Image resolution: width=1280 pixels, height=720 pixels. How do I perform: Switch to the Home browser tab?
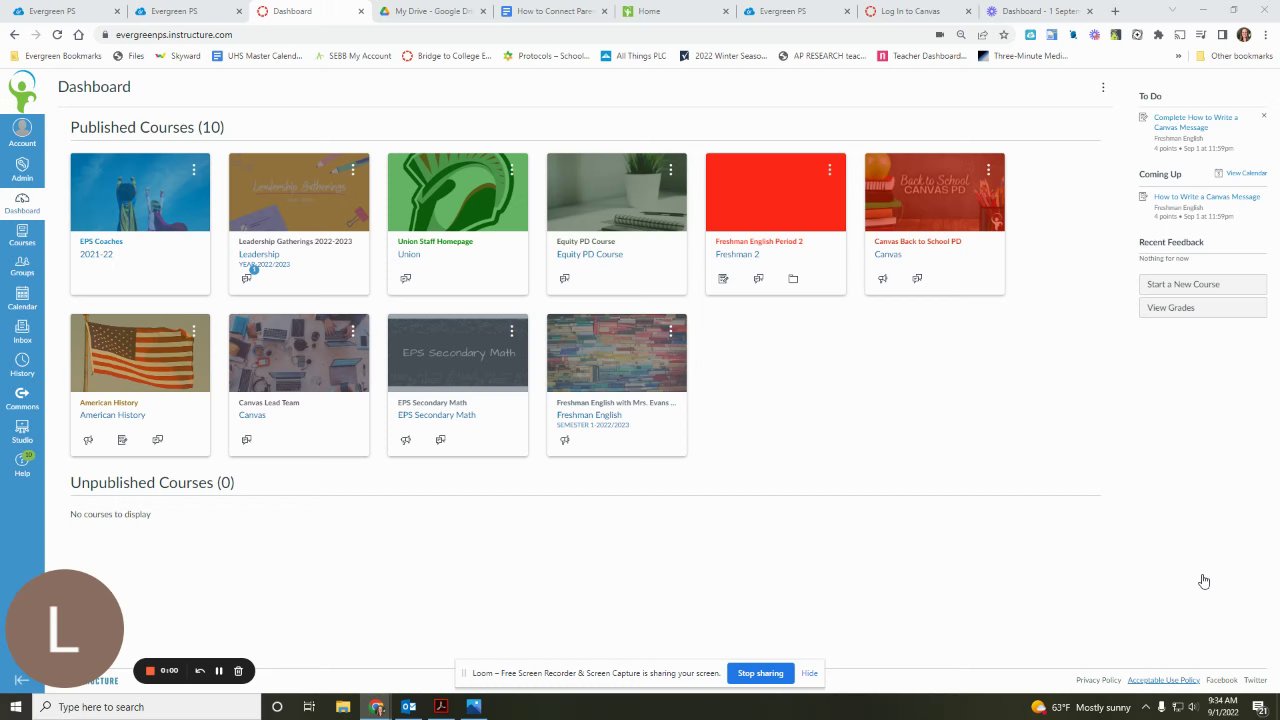click(x=674, y=11)
